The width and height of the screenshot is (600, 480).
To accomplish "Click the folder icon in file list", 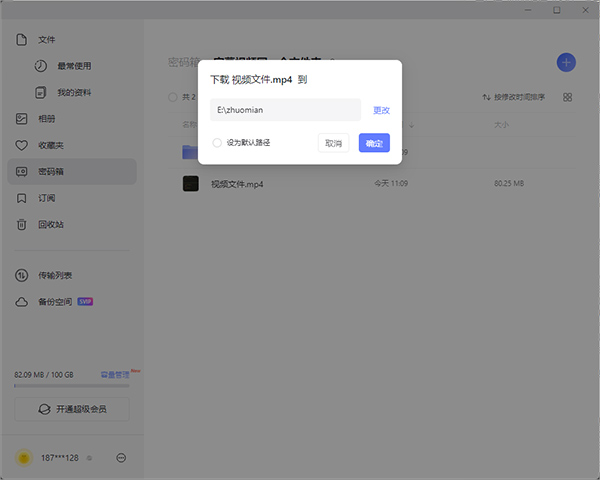I will pyautogui.click(x=190, y=152).
